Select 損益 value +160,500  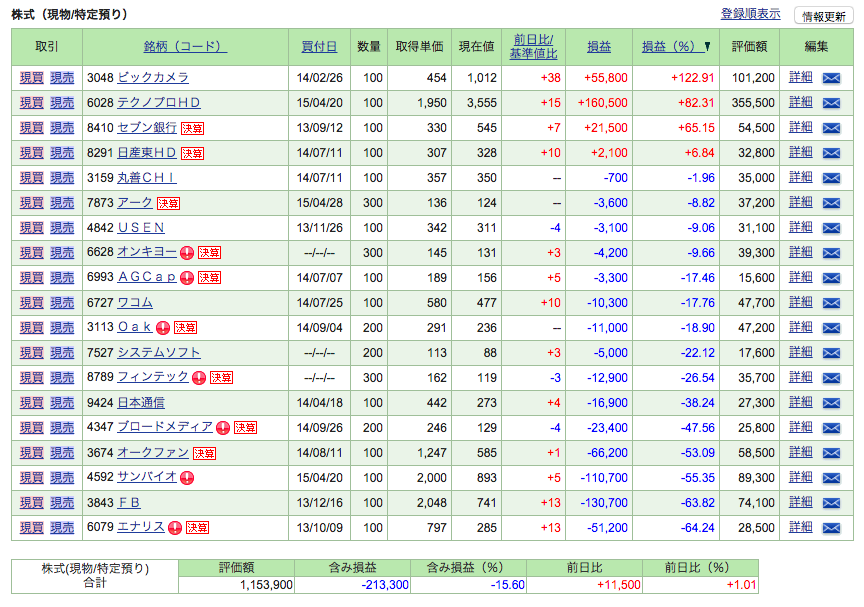click(x=602, y=103)
